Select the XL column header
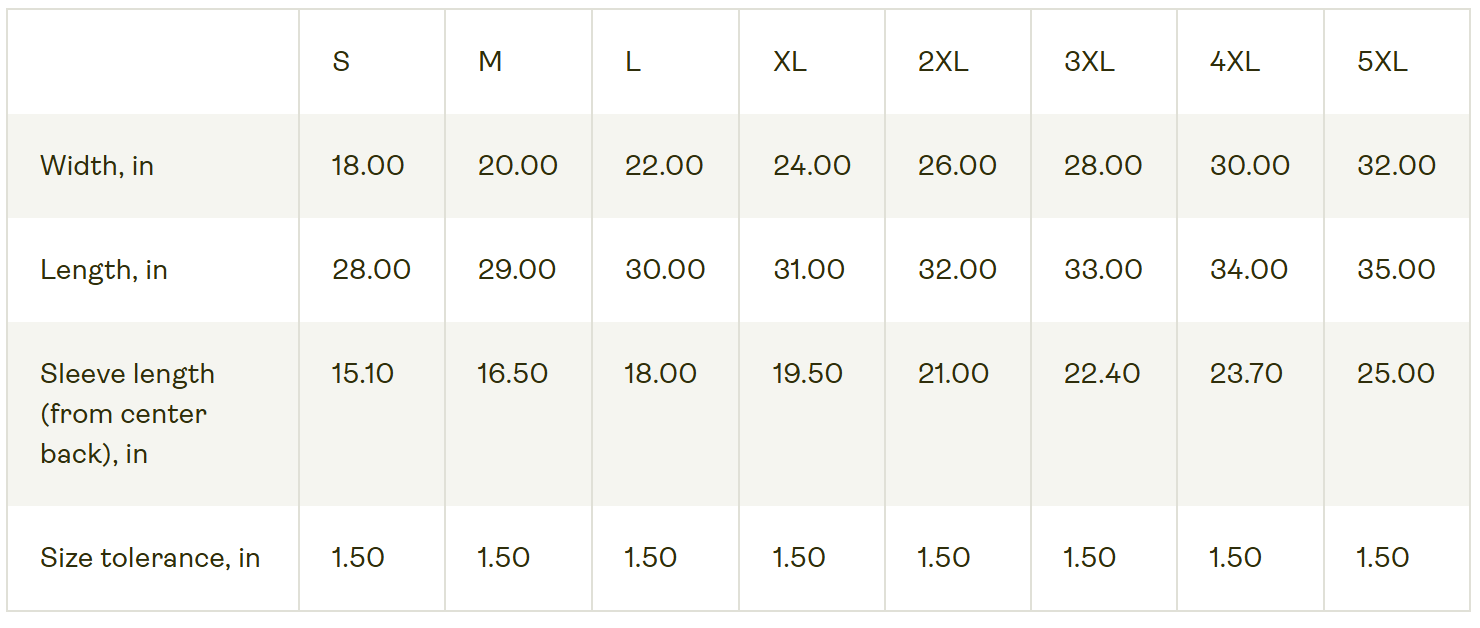This screenshot has width=1480, height=628. (789, 62)
